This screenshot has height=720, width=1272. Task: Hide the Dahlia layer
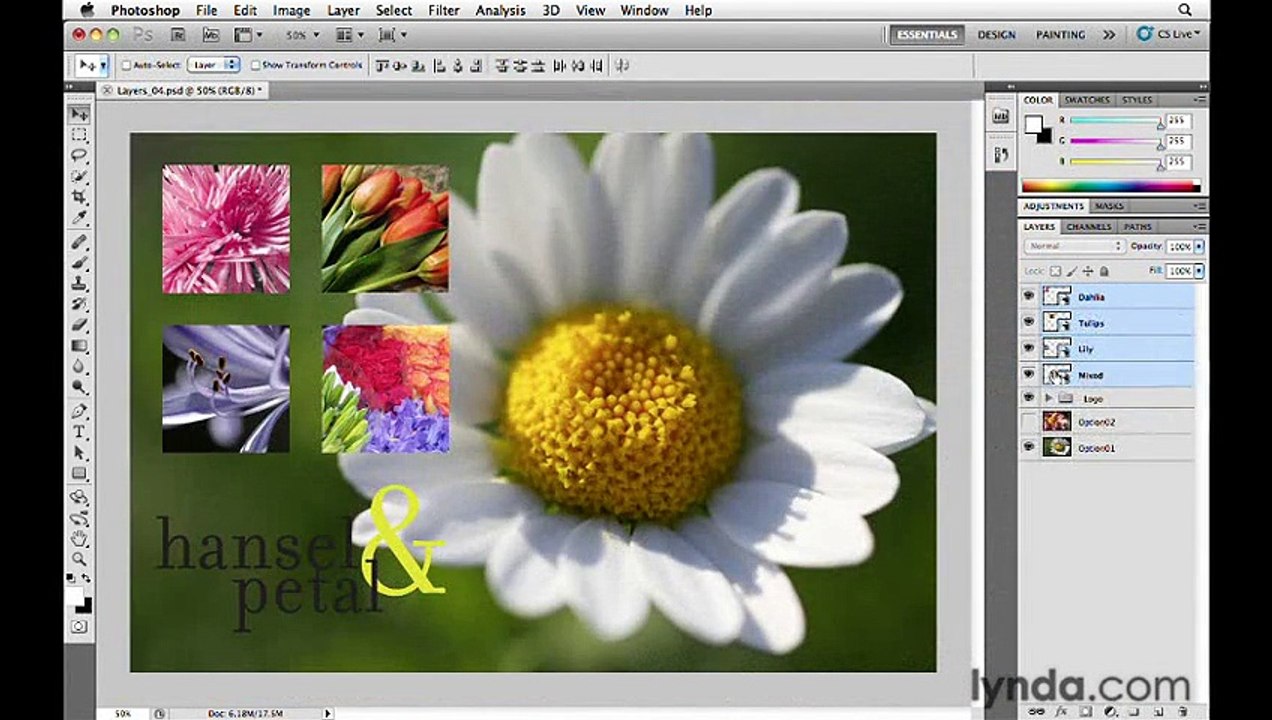(1028, 296)
